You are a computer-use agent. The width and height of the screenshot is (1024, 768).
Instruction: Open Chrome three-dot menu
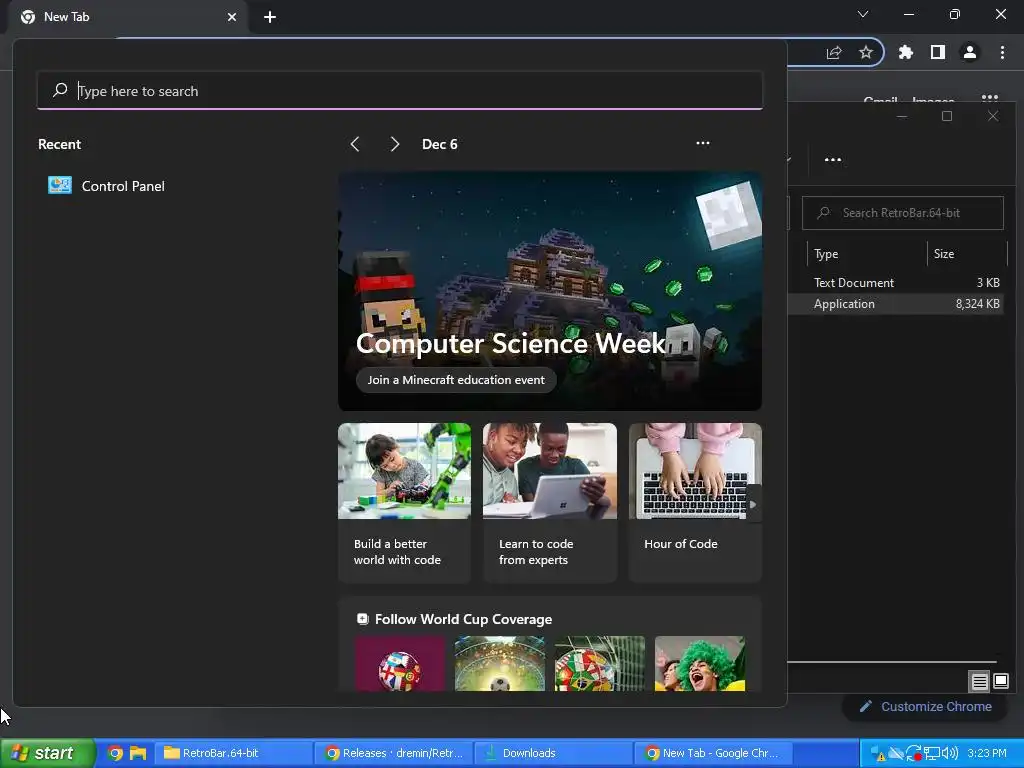coord(1002,52)
